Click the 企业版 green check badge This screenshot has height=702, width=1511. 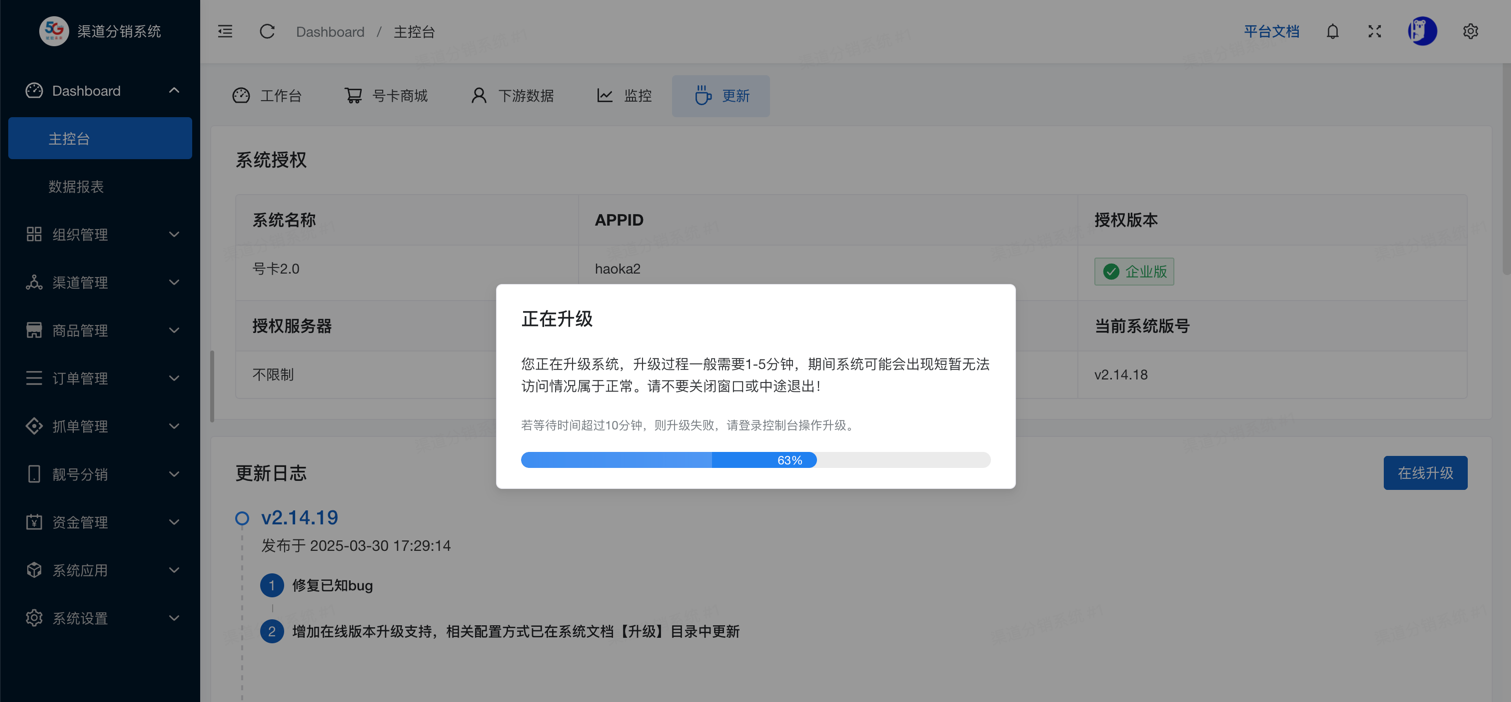1134,272
